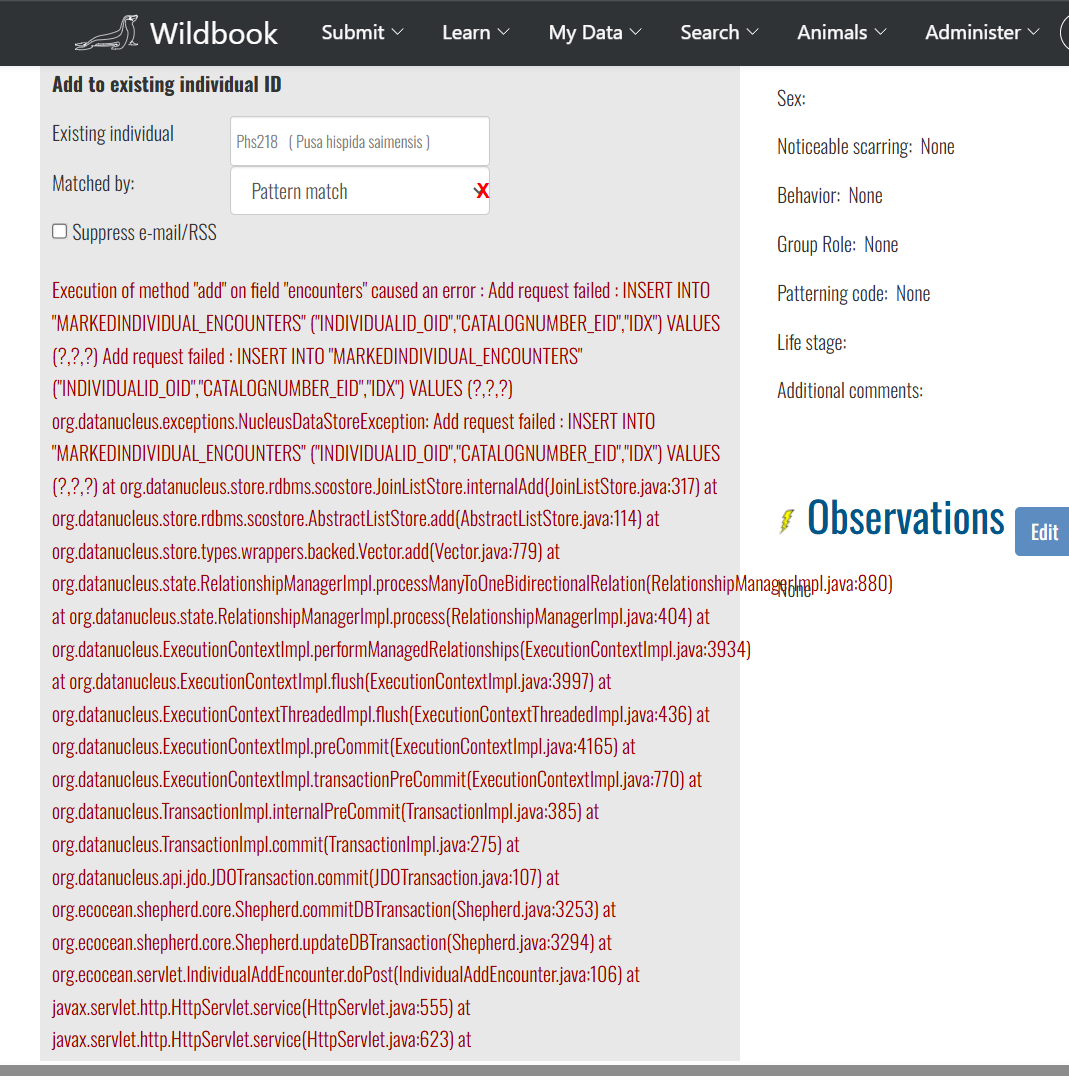1069x1080 pixels.
Task: Click the user profile circle in navbar
Action: [x=1064, y=33]
